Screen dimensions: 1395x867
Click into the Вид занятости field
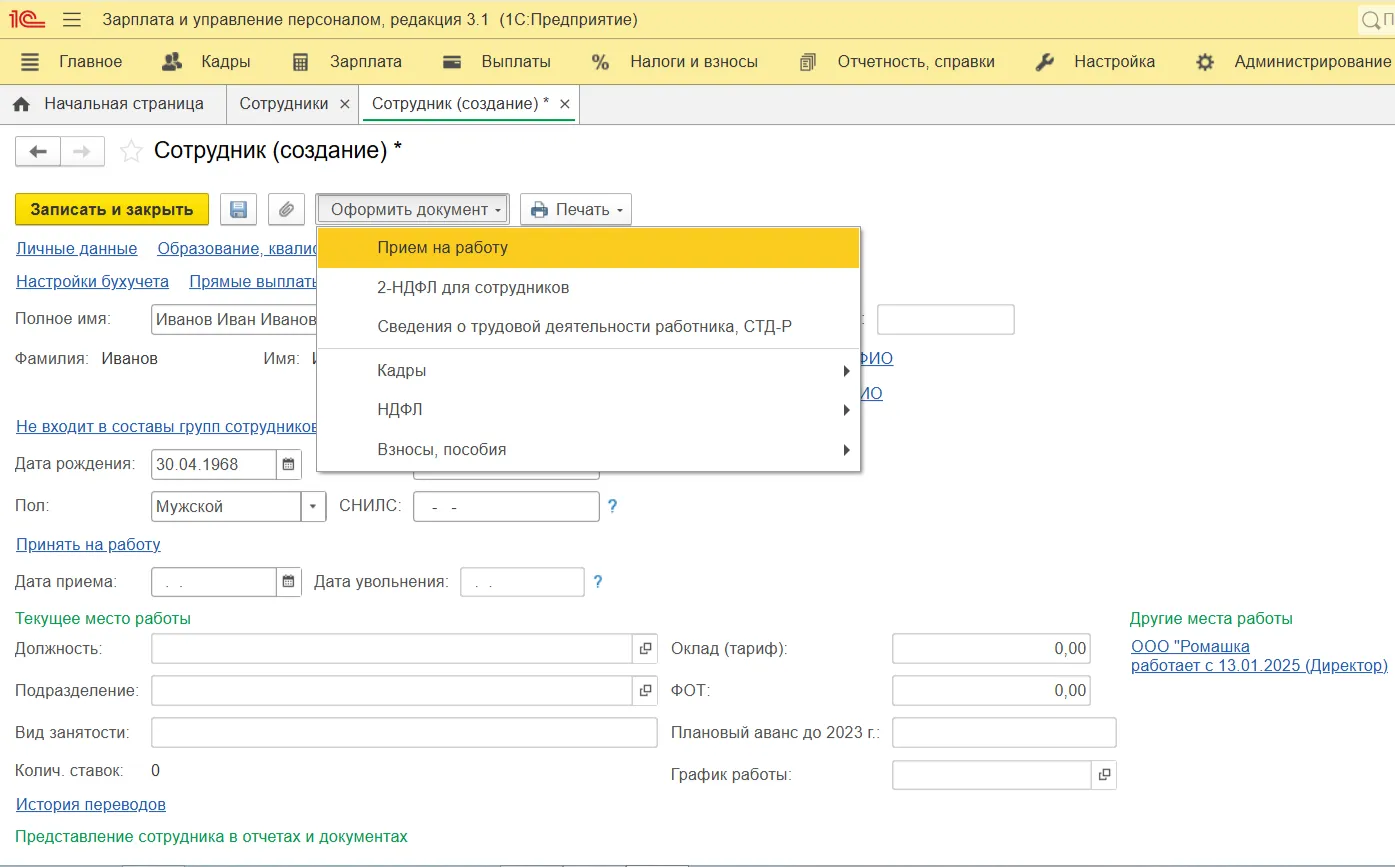pyautogui.click(x=404, y=733)
